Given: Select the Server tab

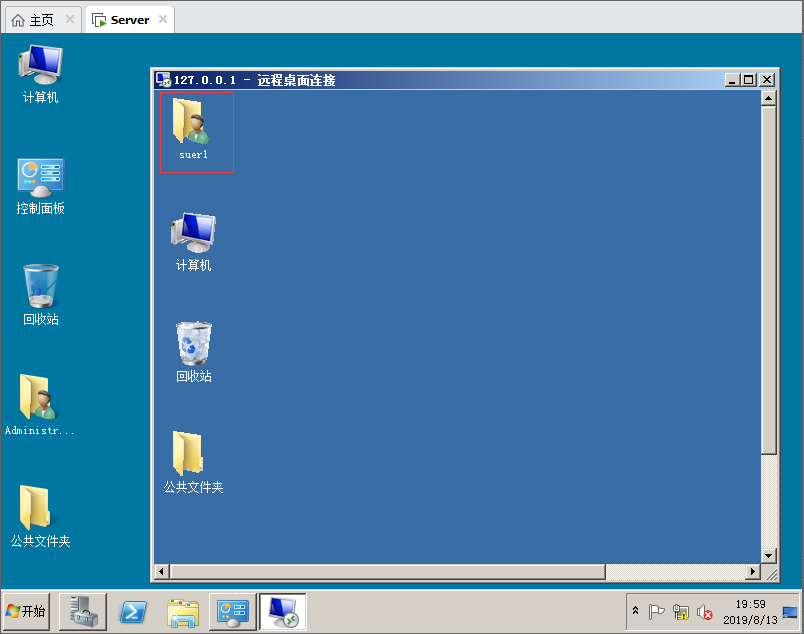Looking at the screenshot, I should [129, 19].
